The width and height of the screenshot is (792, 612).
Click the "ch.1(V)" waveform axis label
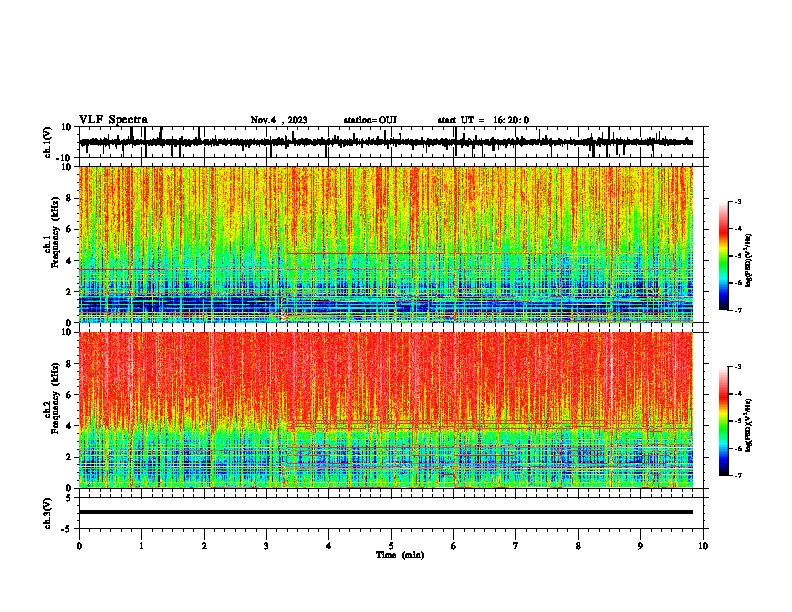click(48, 142)
